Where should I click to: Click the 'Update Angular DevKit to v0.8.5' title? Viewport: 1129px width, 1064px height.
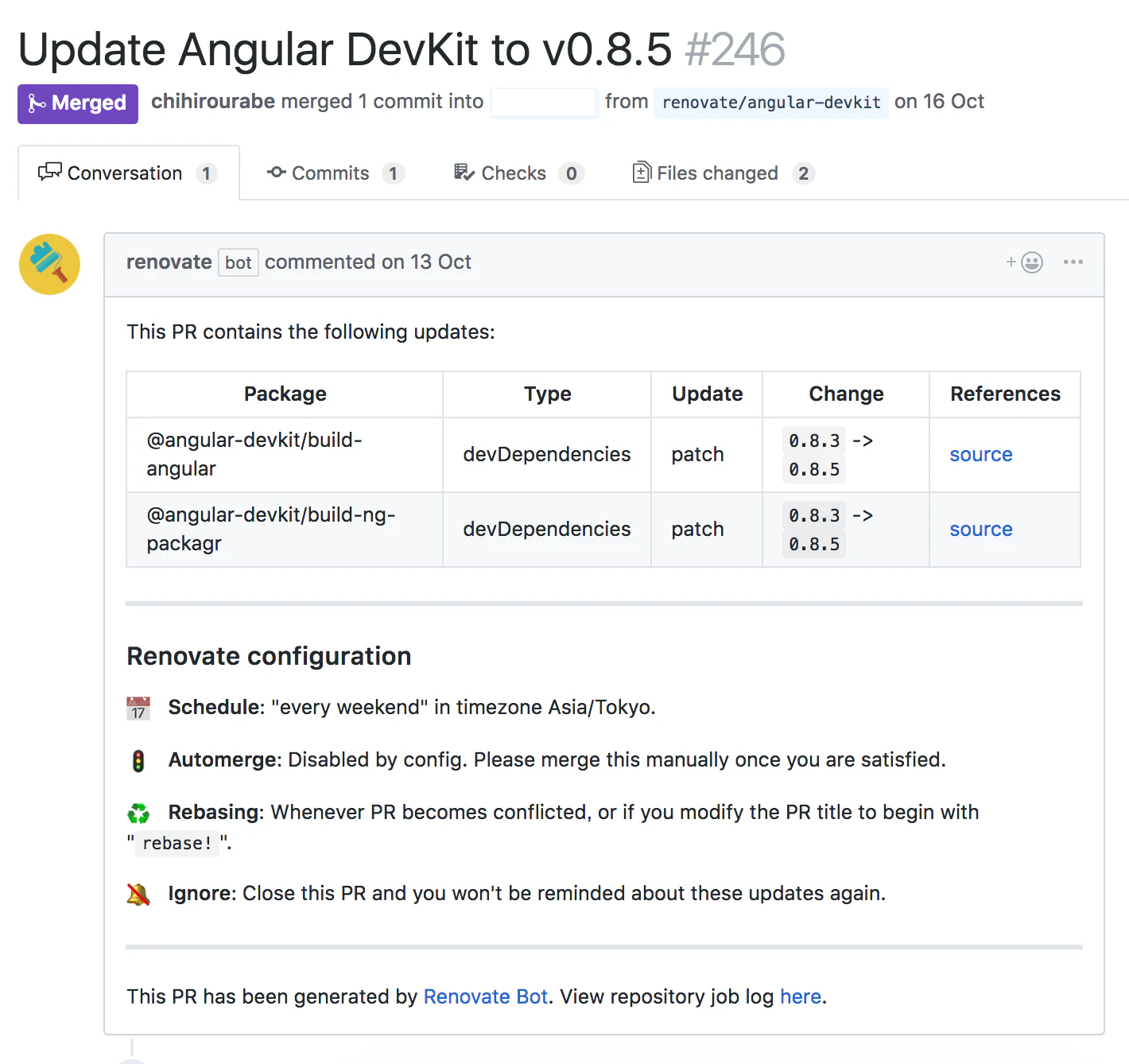[345, 49]
